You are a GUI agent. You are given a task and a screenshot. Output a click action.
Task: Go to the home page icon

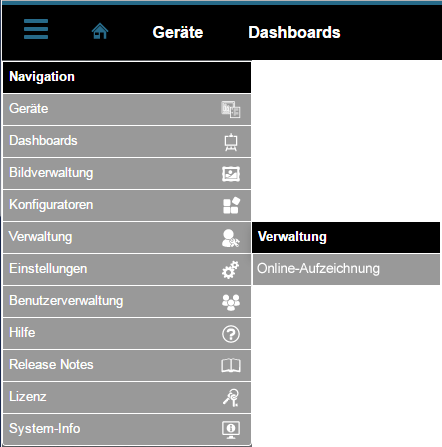100,31
